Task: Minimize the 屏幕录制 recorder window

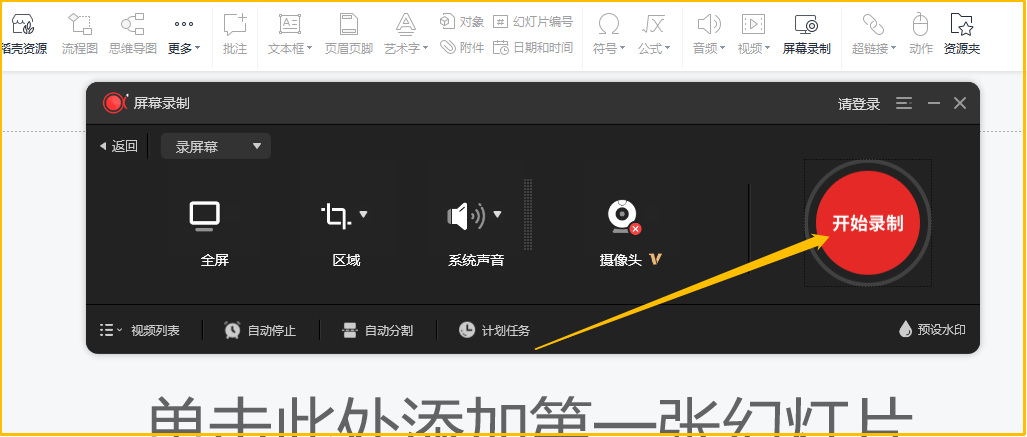Action: (934, 104)
